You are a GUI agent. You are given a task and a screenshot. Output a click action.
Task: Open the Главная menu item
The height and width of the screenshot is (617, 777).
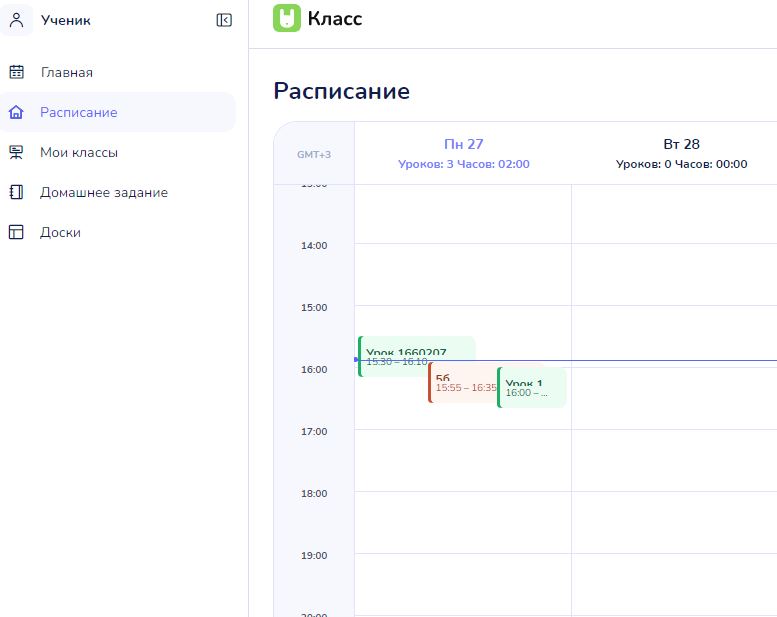click(x=117, y=72)
